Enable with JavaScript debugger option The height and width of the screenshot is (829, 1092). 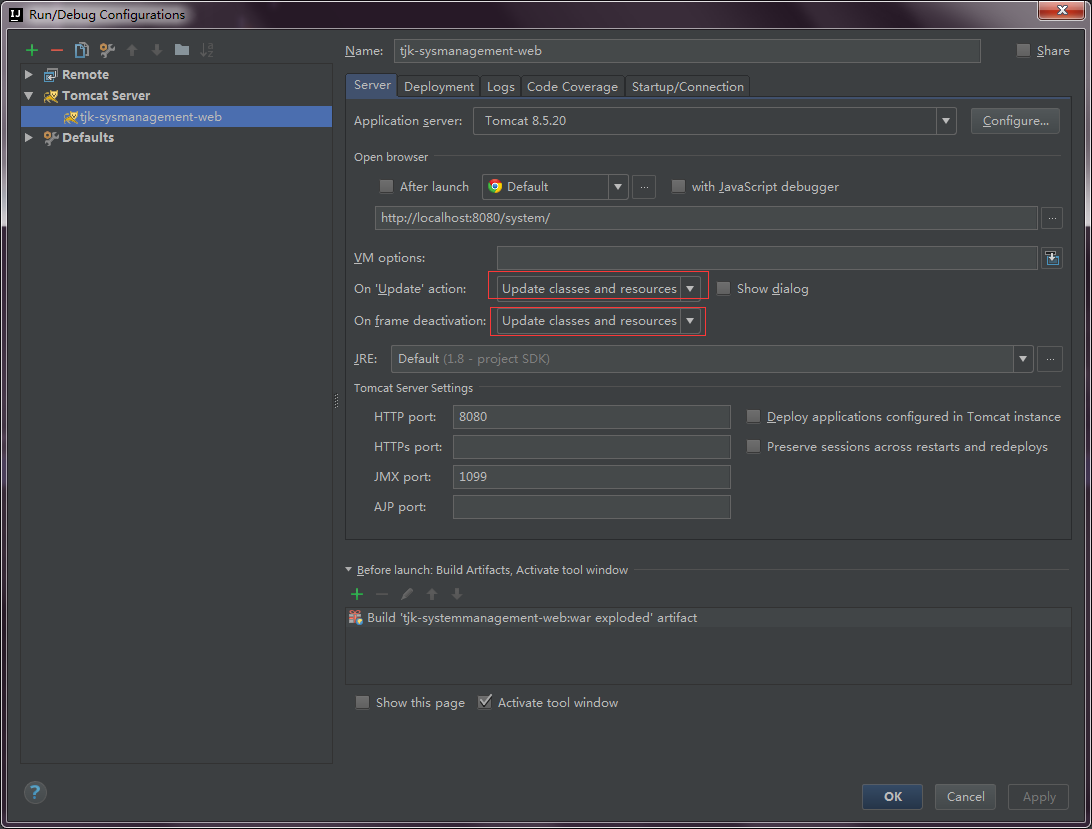[x=678, y=187]
